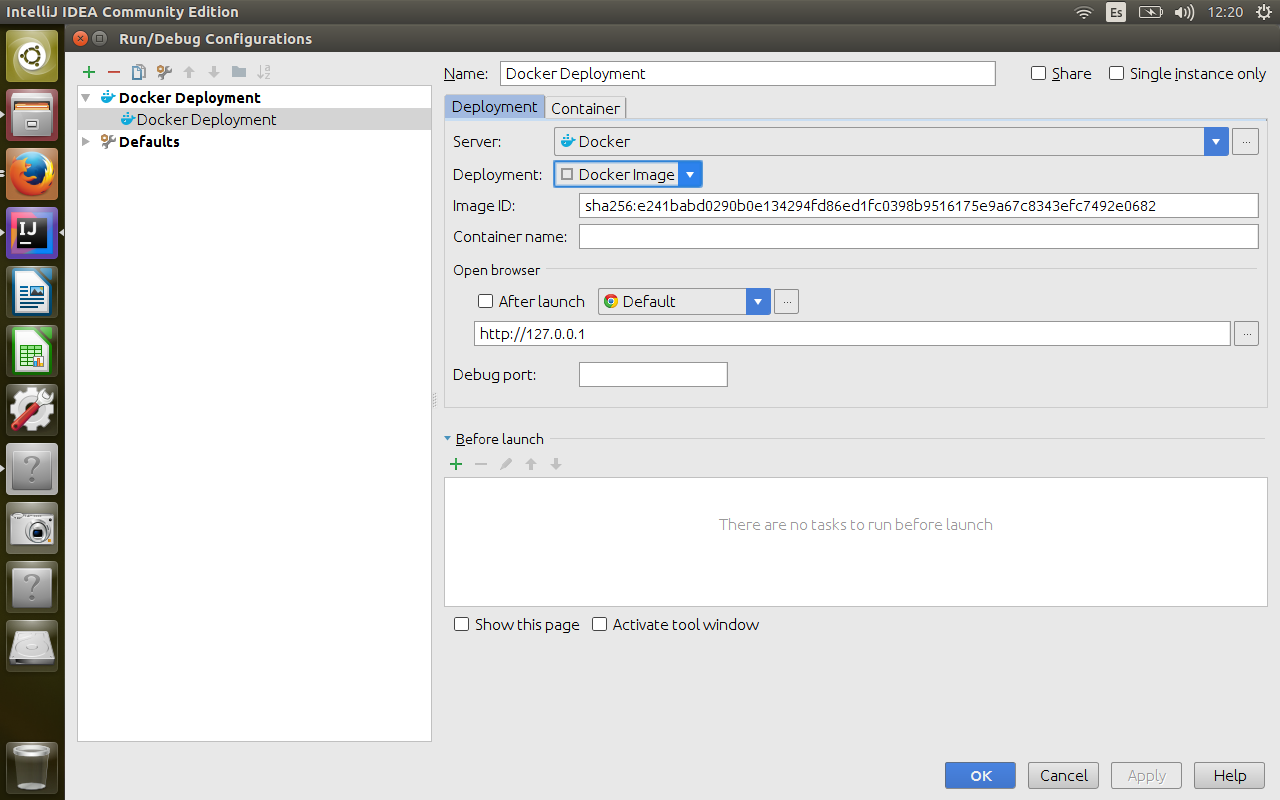Enable After launch browser checkbox
The image size is (1280, 800).
pos(486,301)
